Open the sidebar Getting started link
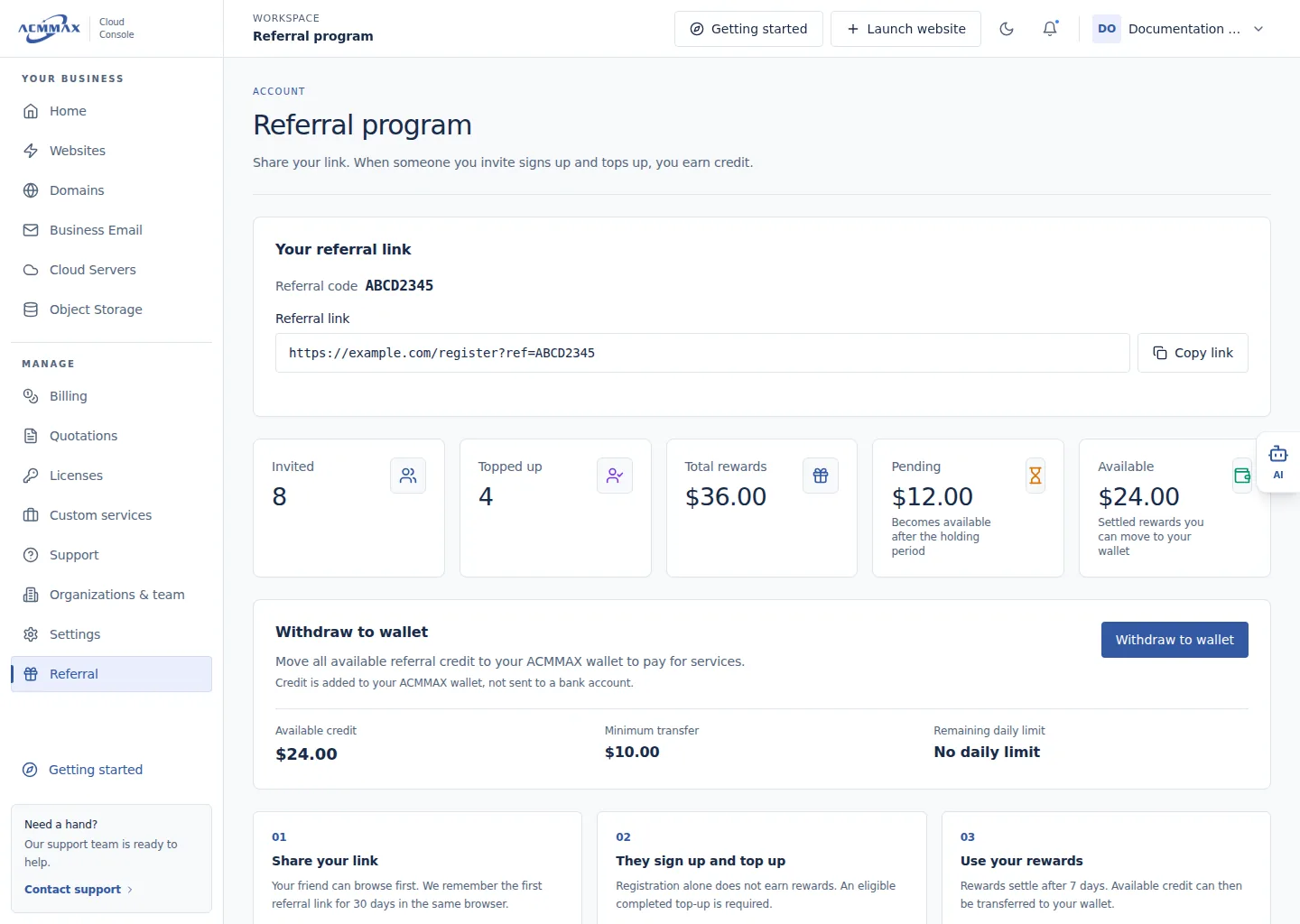 (x=83, y=770)
